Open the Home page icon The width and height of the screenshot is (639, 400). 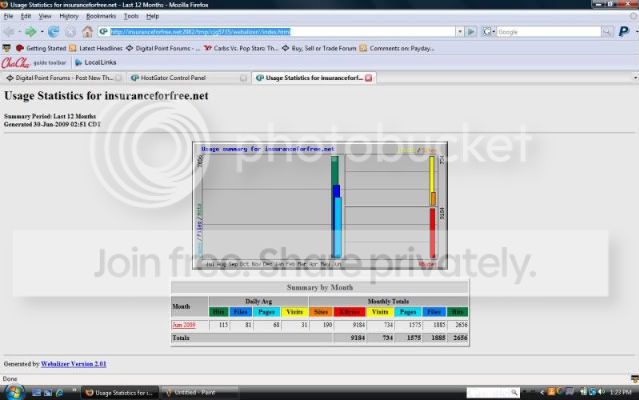[87, 31]
